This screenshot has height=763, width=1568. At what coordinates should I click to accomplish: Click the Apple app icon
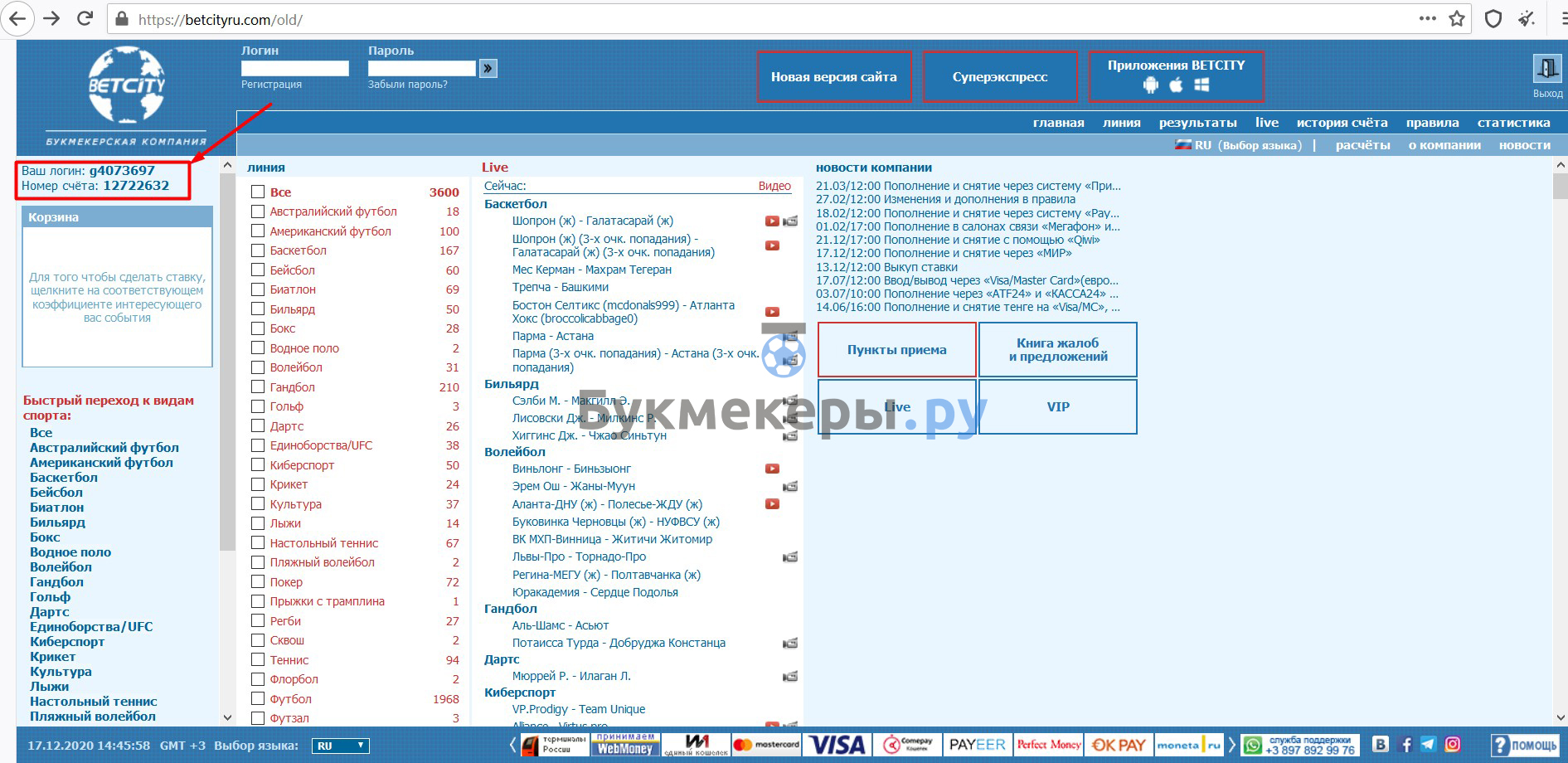point(1176,85)
